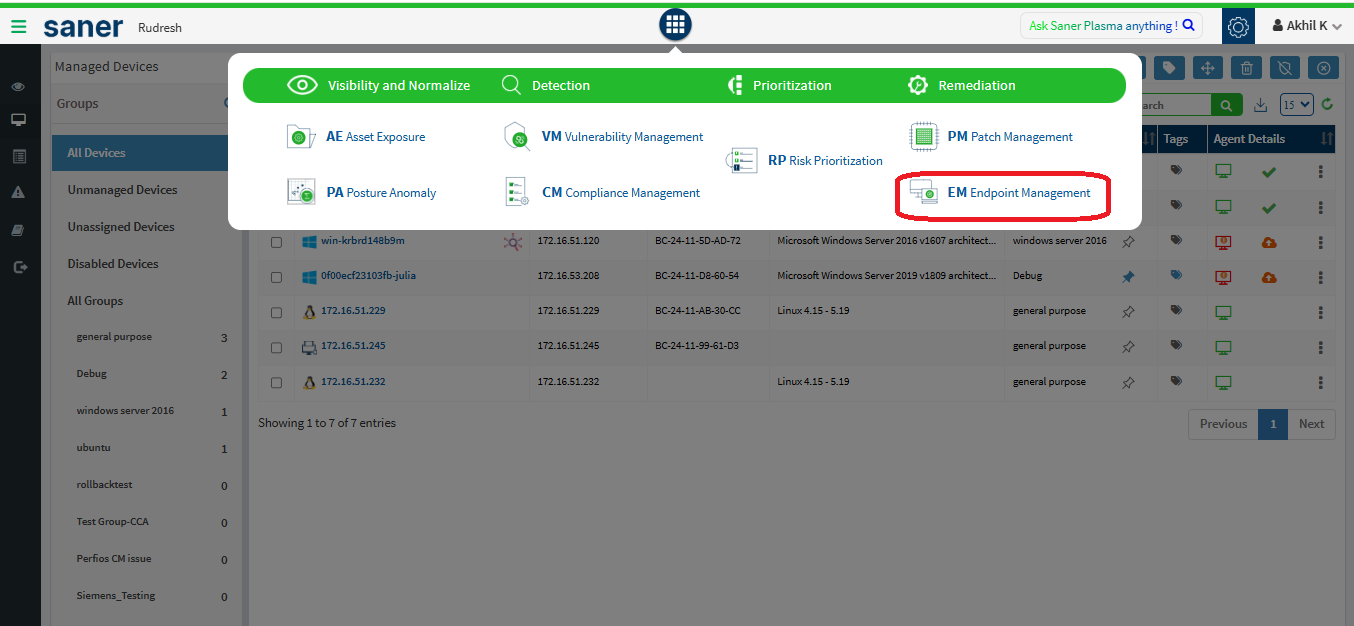Open PM Patch Management module
This screenshot has width=1354, height=626.
coord(991,137)
